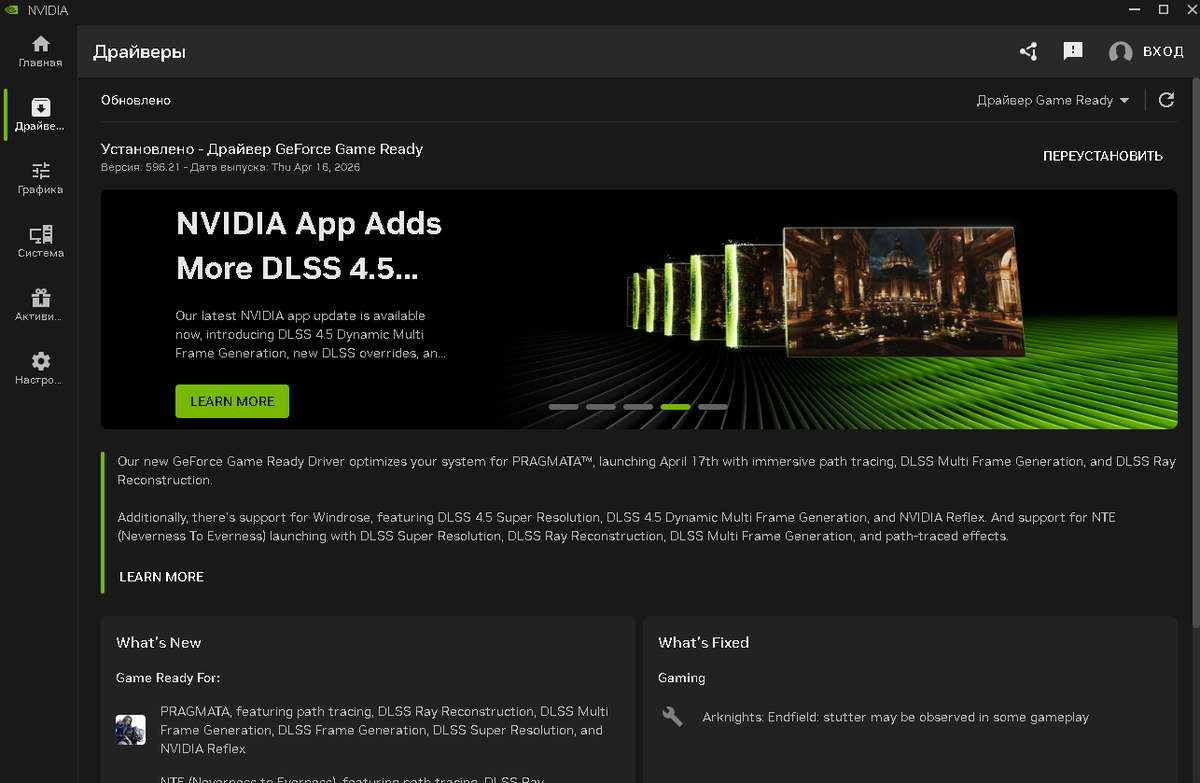Click the What's New heading
The width and height of the screenshot is (1200, 783).
click(x=158, y=643)
